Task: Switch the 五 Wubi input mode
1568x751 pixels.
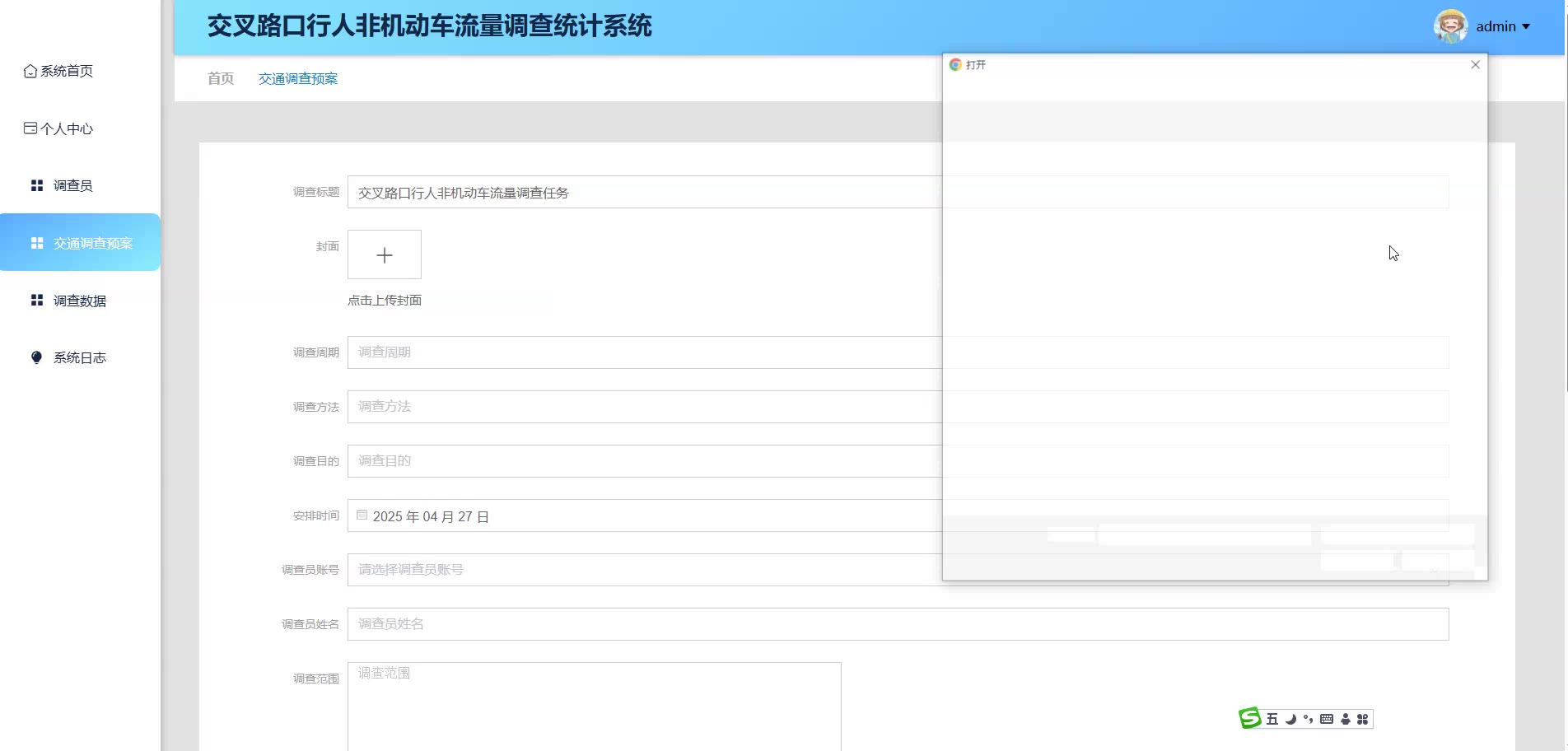Action: (x=1272, y=719)
